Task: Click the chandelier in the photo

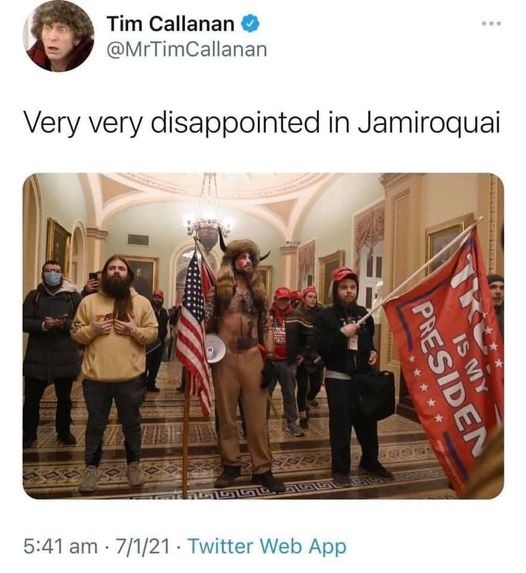Action: click(208, 219)
